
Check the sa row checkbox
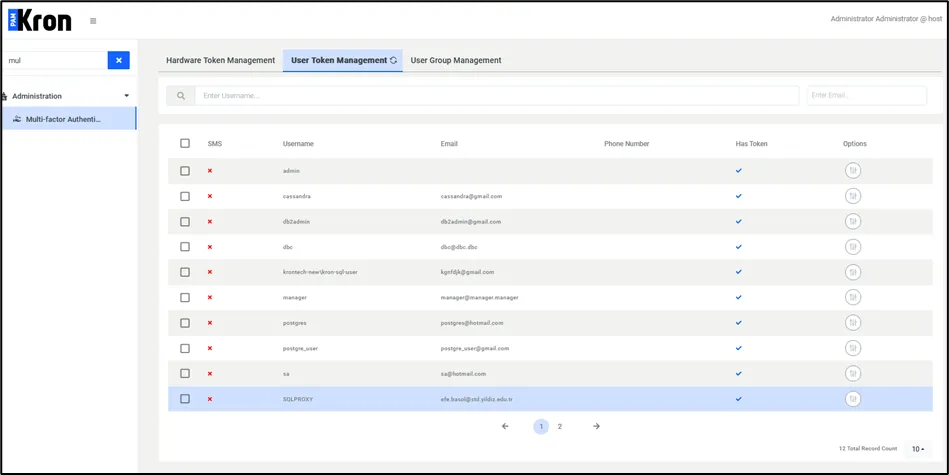(185, 373)
